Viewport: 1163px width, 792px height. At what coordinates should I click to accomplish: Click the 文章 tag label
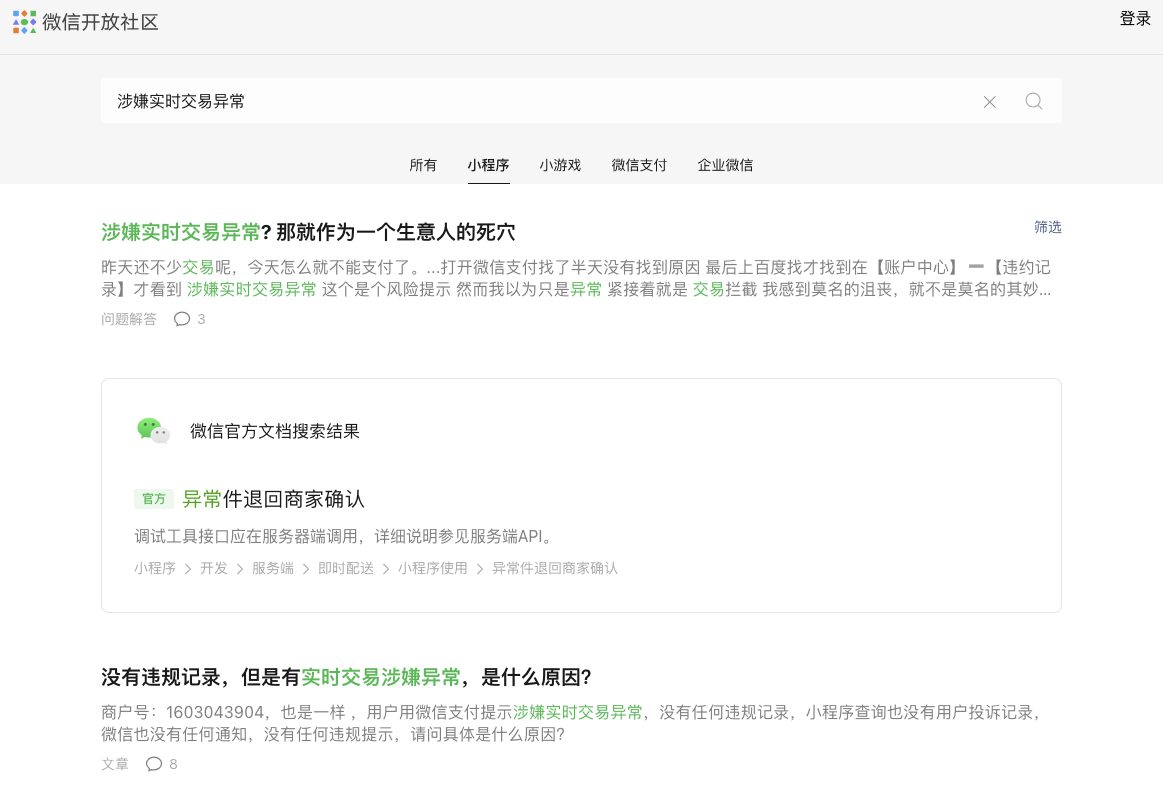(x=115, y=764)
